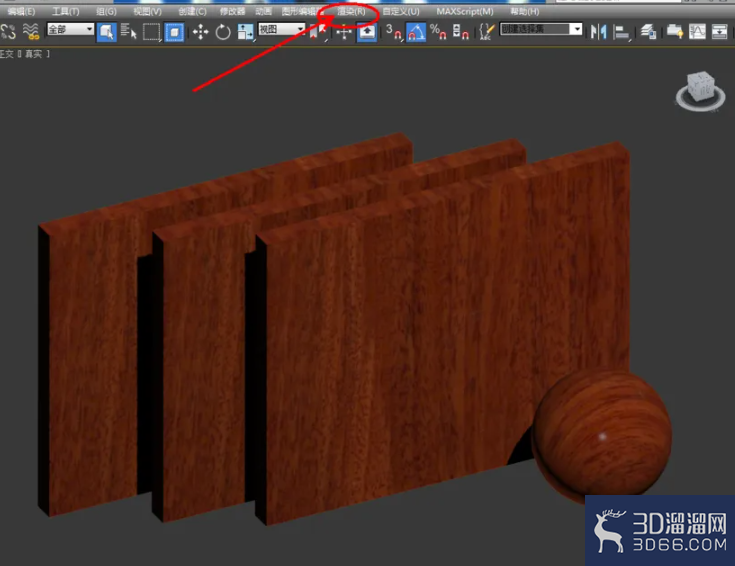Open the 创建选择集 named selection dropdown
Screen dimensions: 735x566
point(541,30)
